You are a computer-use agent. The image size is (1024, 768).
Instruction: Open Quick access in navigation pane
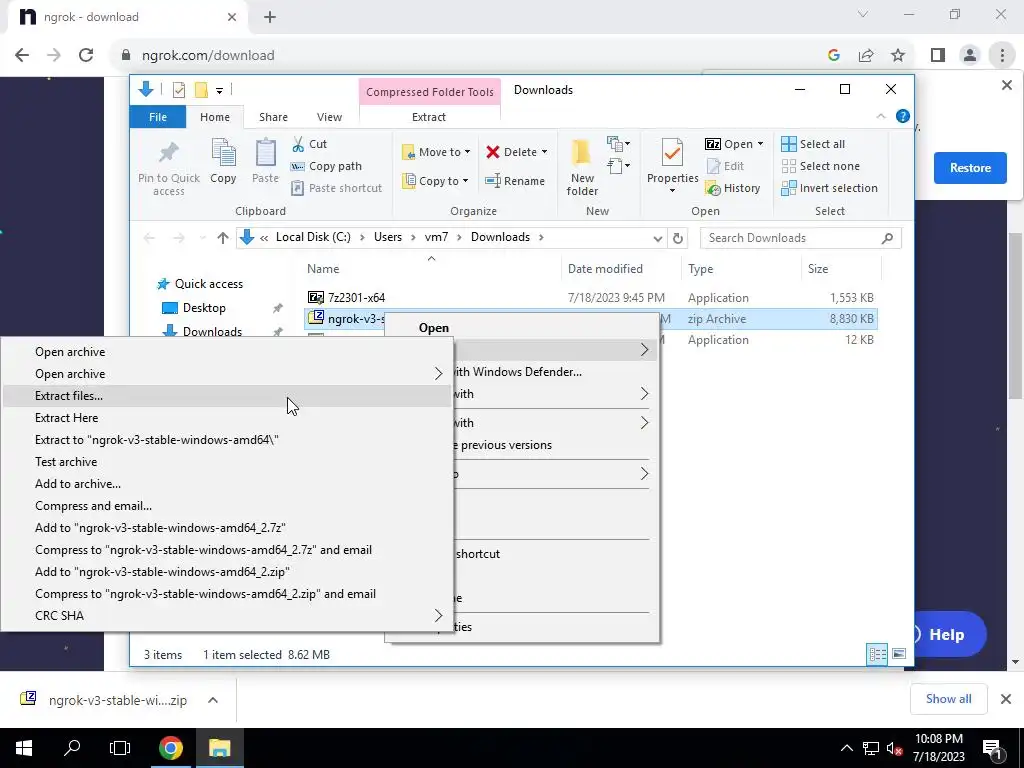[x=208, y=283]
